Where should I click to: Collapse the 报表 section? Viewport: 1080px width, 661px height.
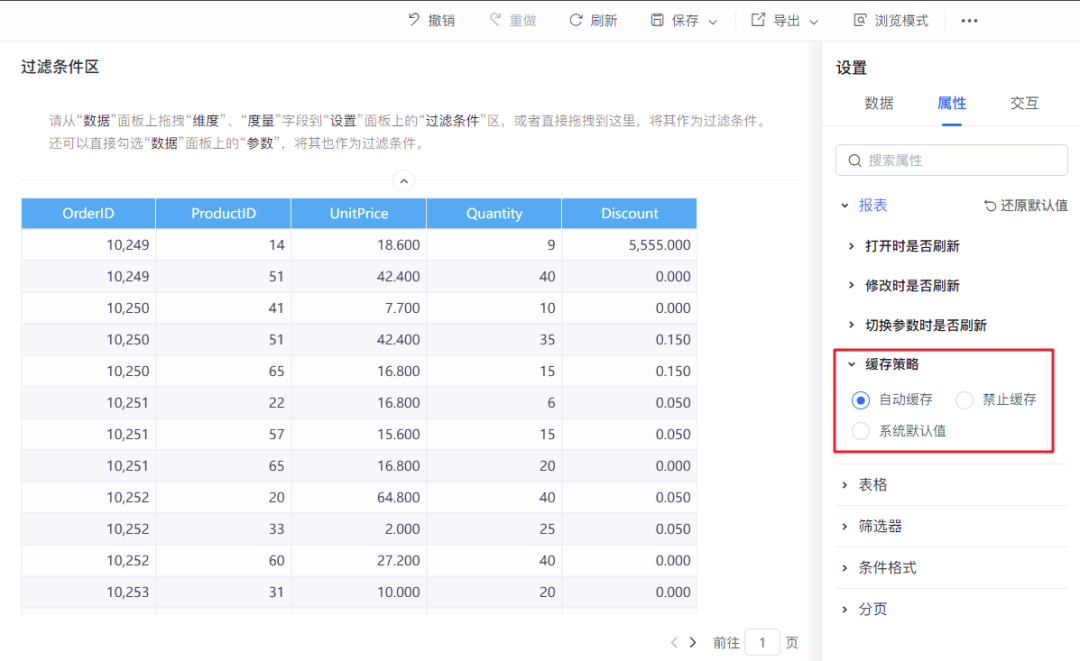pos(844,205)
